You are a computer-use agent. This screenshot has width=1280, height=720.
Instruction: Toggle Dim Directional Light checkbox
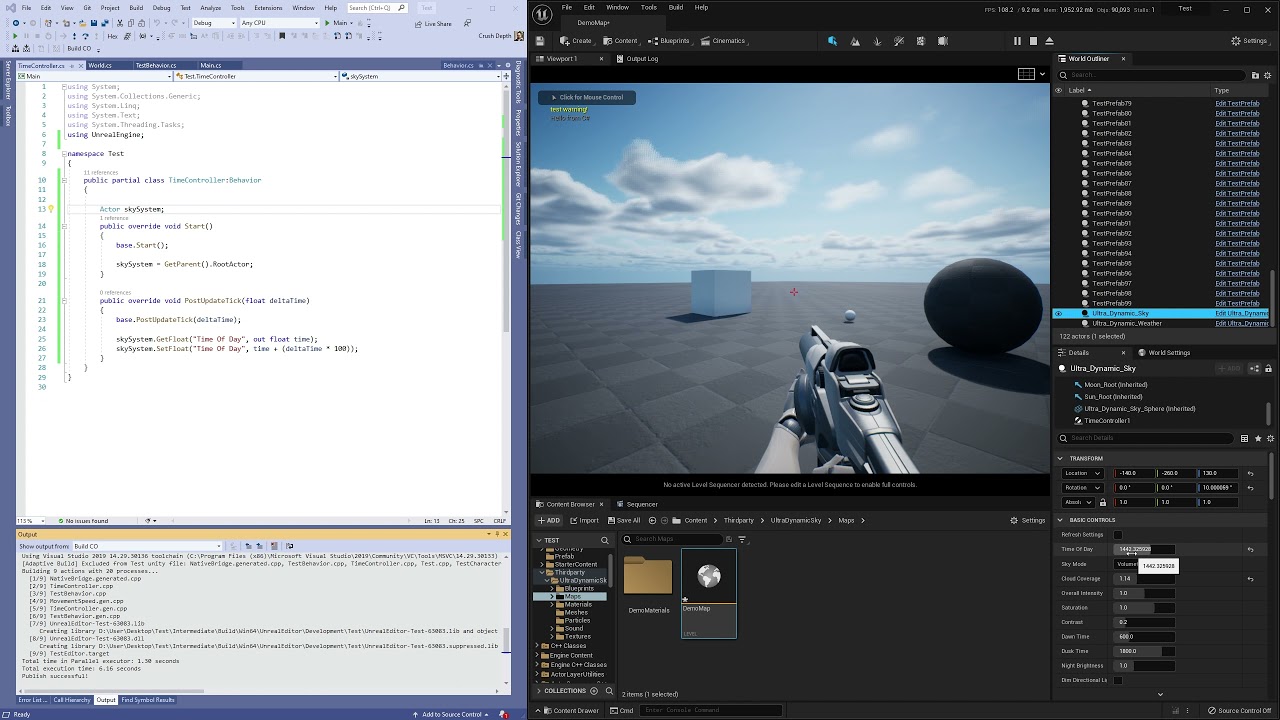click(x=1118, y=680)
